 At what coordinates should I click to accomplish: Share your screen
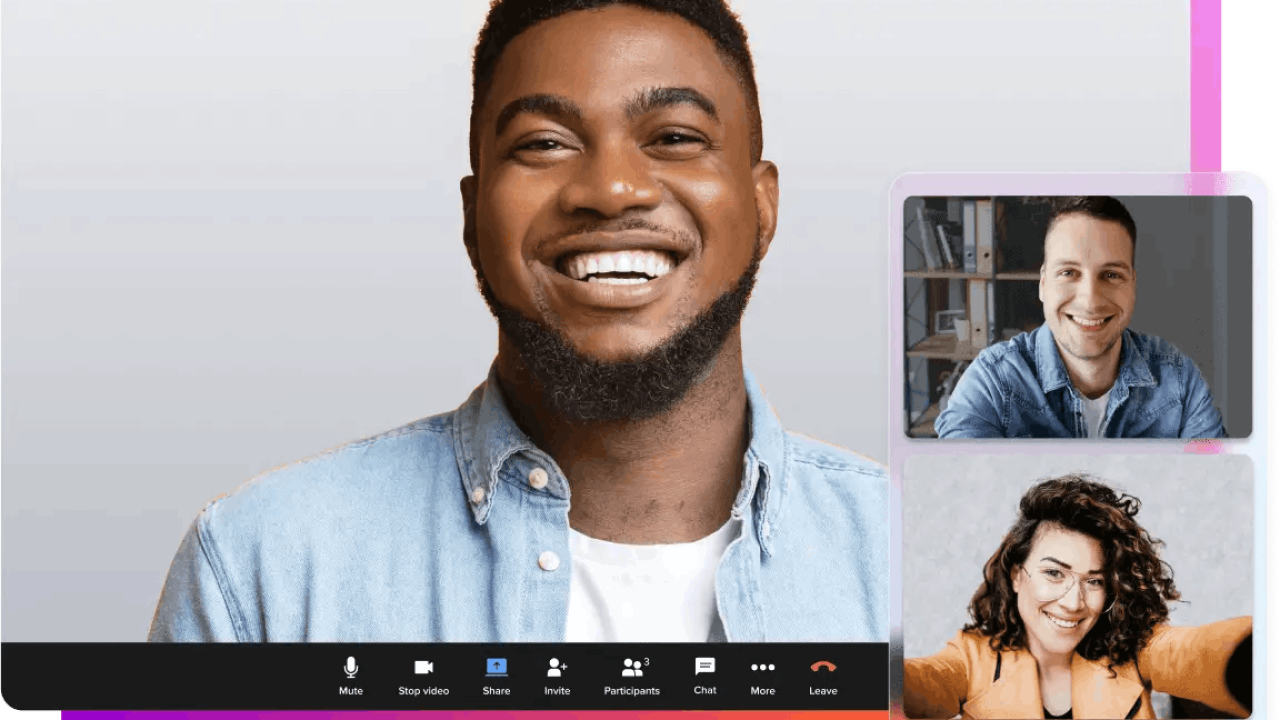pos(497,676)
